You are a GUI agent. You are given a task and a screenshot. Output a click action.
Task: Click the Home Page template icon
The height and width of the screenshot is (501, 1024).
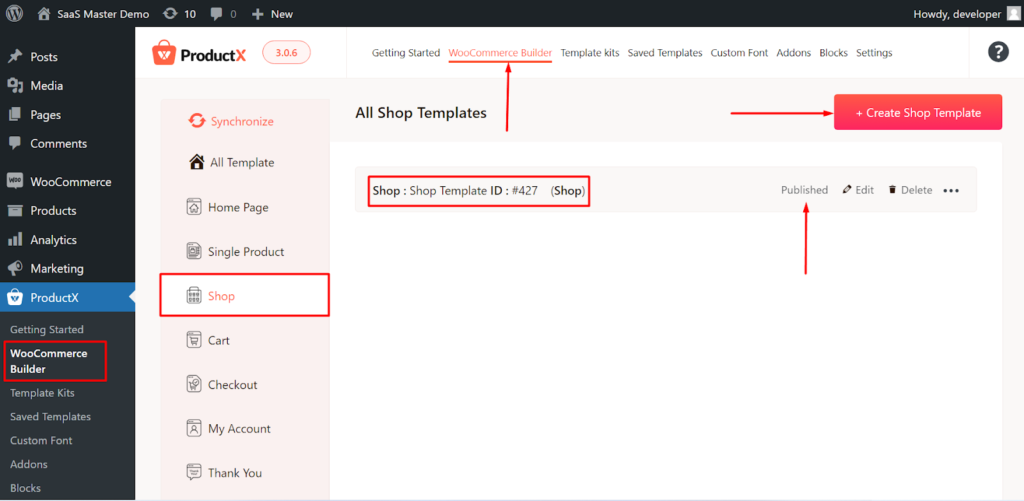tap(194, 207)
